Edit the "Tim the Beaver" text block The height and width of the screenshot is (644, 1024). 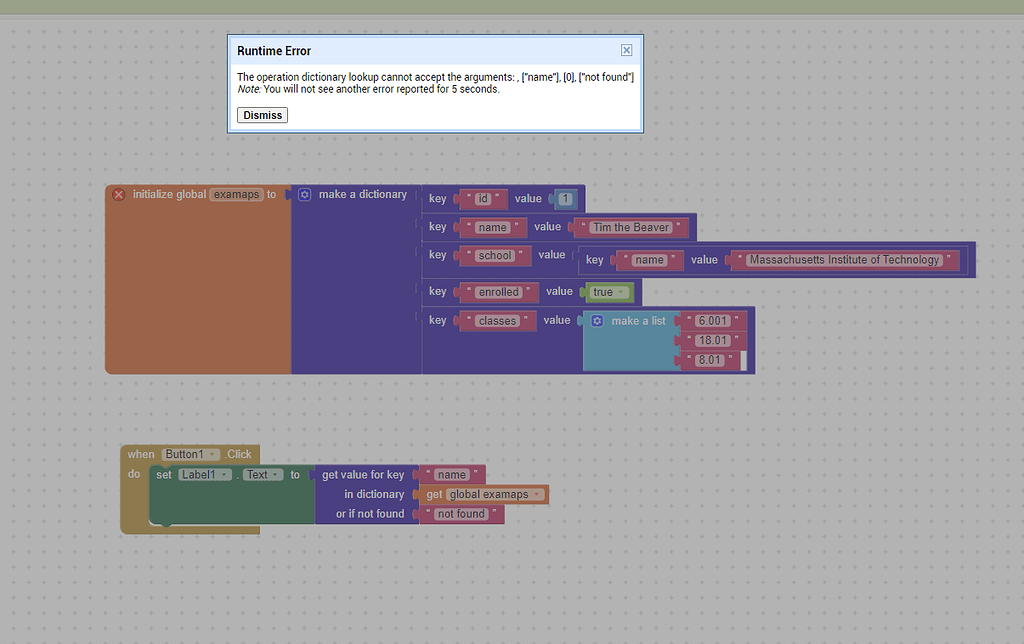coord(630,228)
